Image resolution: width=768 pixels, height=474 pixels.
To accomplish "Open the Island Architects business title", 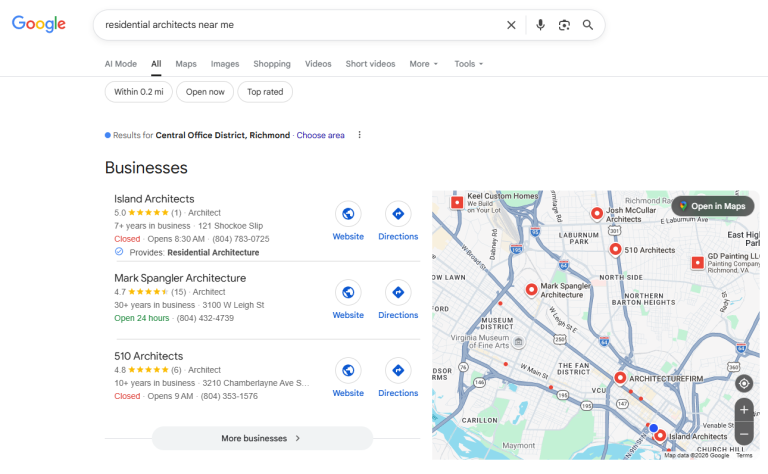I will [x=154, y=199].
